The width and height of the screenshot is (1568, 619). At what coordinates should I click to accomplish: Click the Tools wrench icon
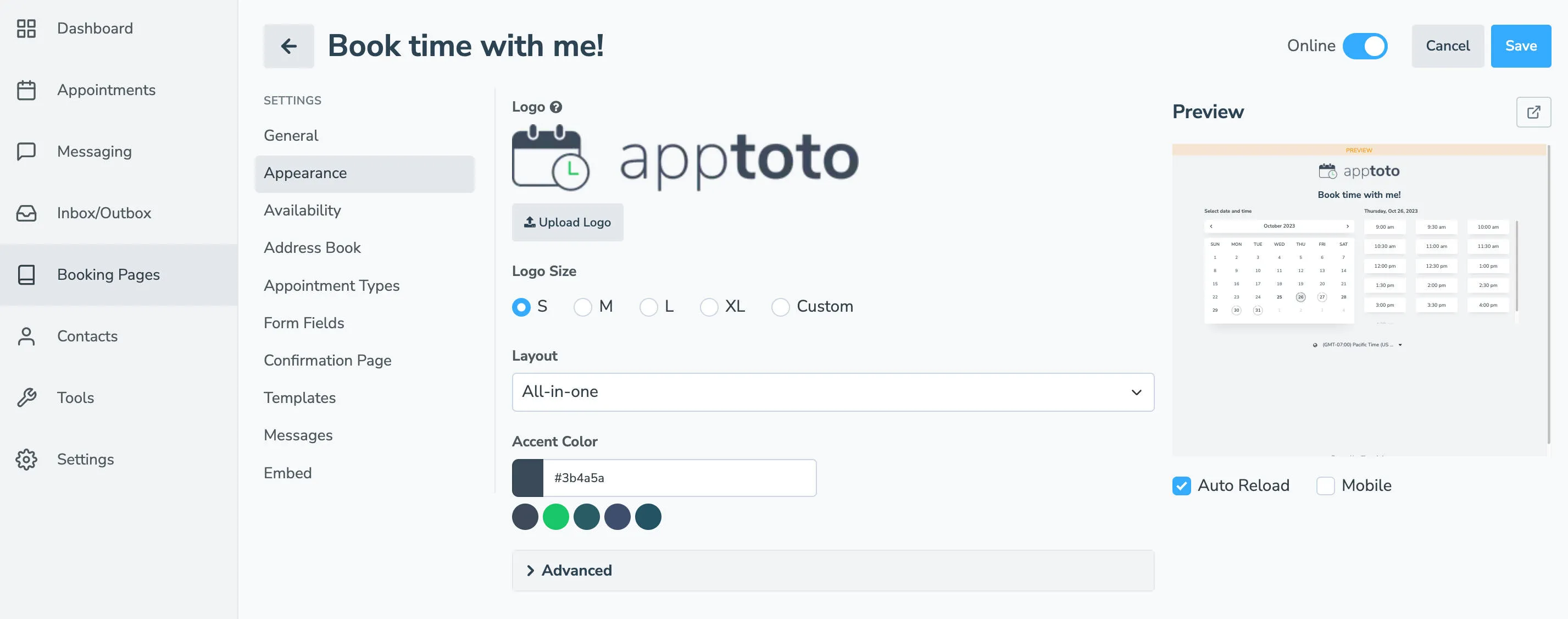point(27,397)
